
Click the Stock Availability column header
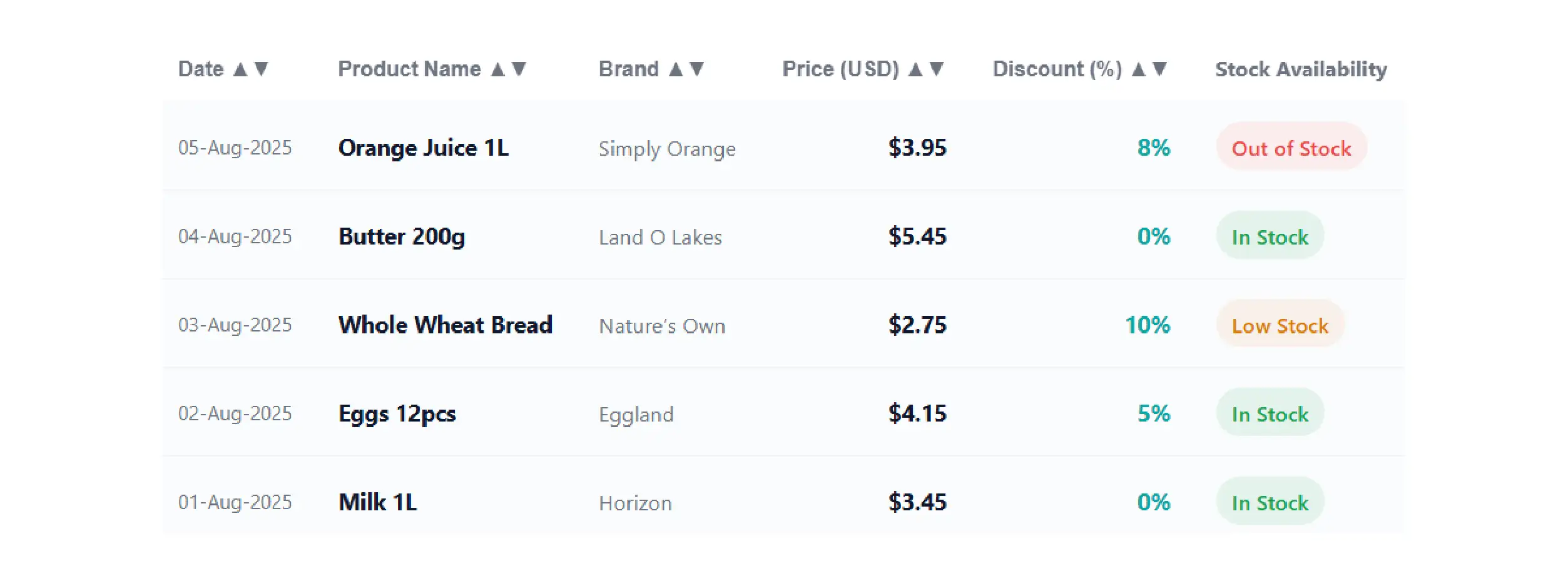[x=1301, y=69]
